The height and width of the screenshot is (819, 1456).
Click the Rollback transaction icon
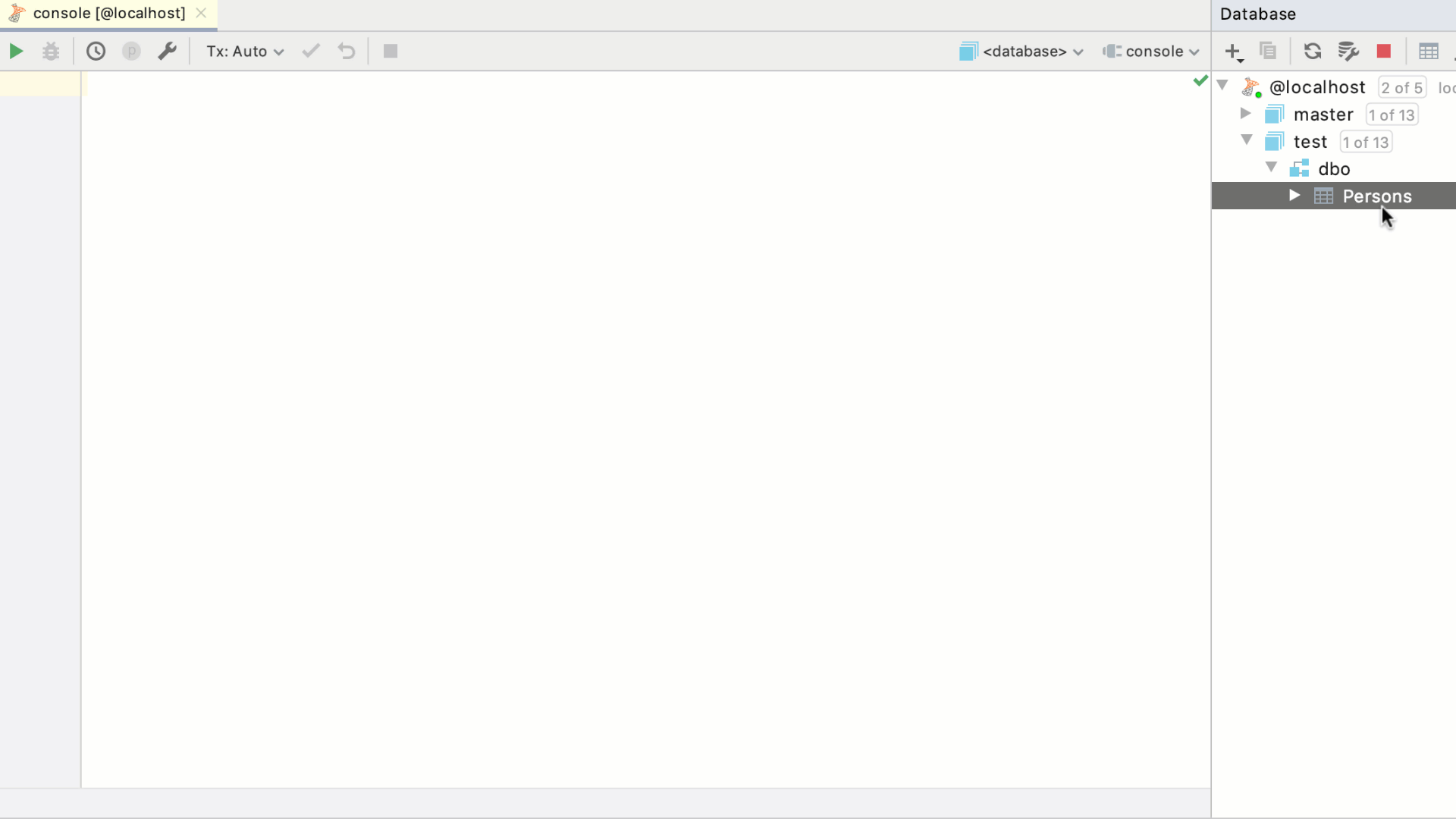[346, 51]
